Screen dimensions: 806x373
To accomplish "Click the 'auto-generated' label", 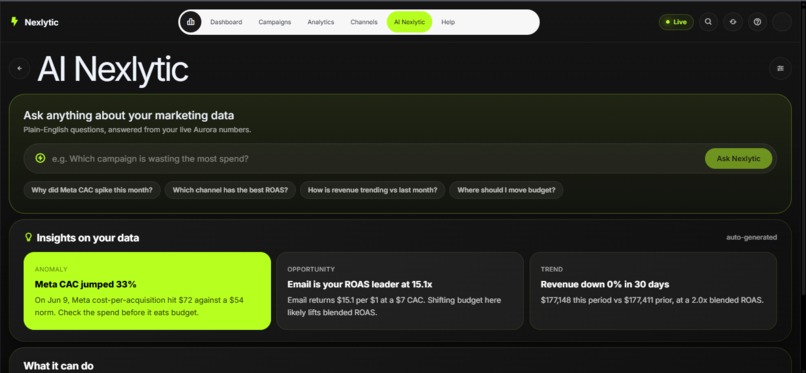I will [752, 237].
